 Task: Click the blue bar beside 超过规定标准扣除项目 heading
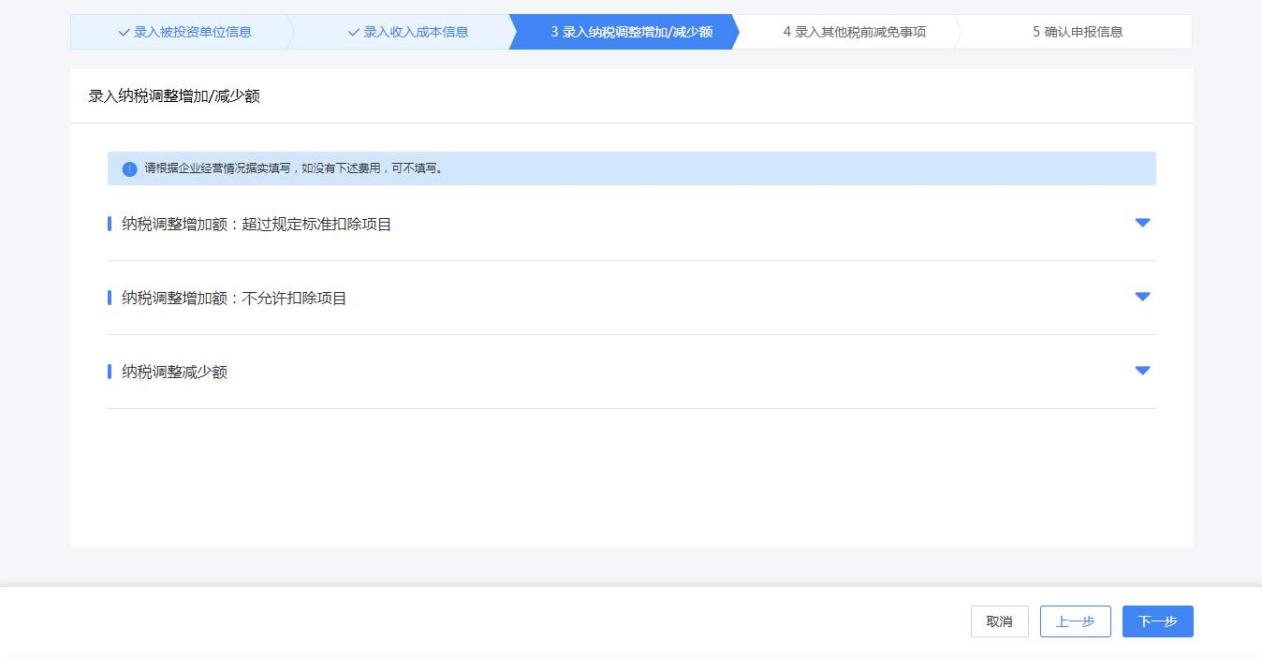click(109, 224)
